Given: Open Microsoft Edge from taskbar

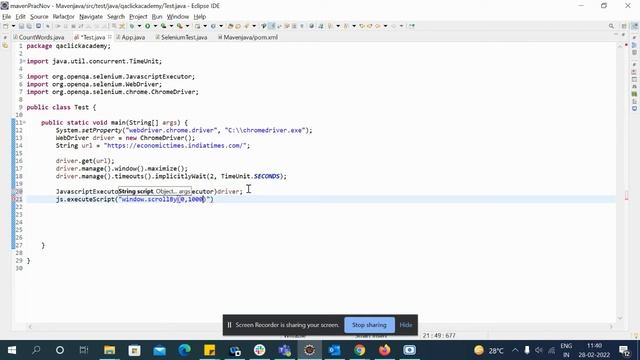Looking at the screenshot, I should [x=184, y=350].
